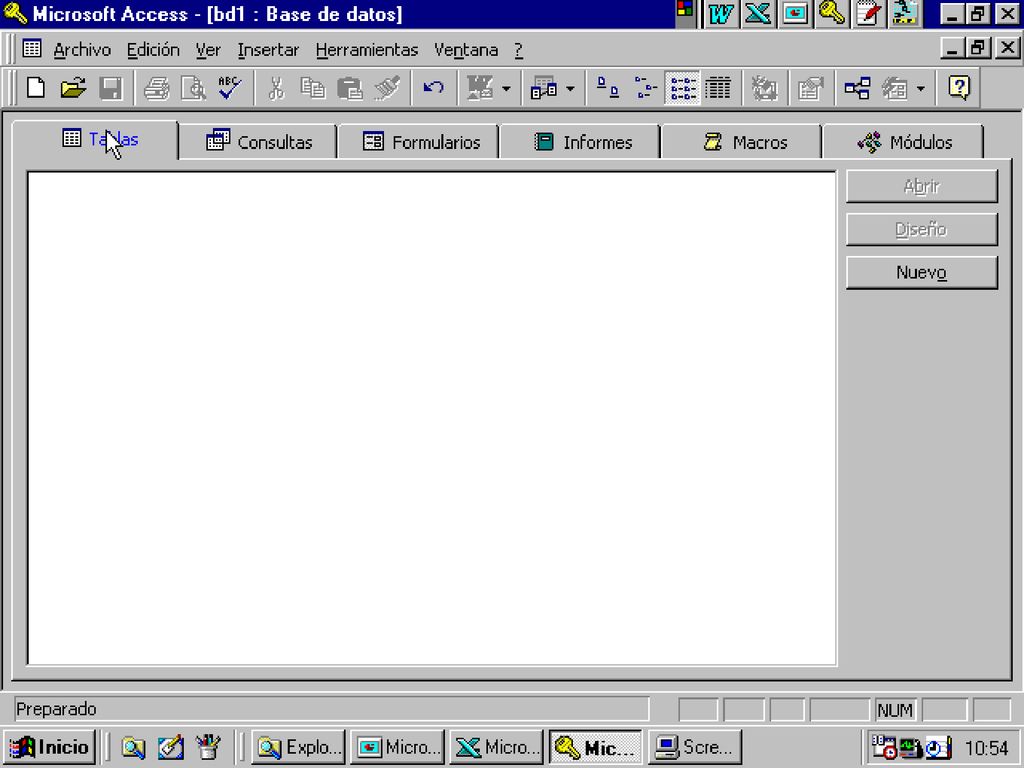1024x768 pixels.
Task: Click the New Object toolbar icon
Action: click(x=895, y=88)
